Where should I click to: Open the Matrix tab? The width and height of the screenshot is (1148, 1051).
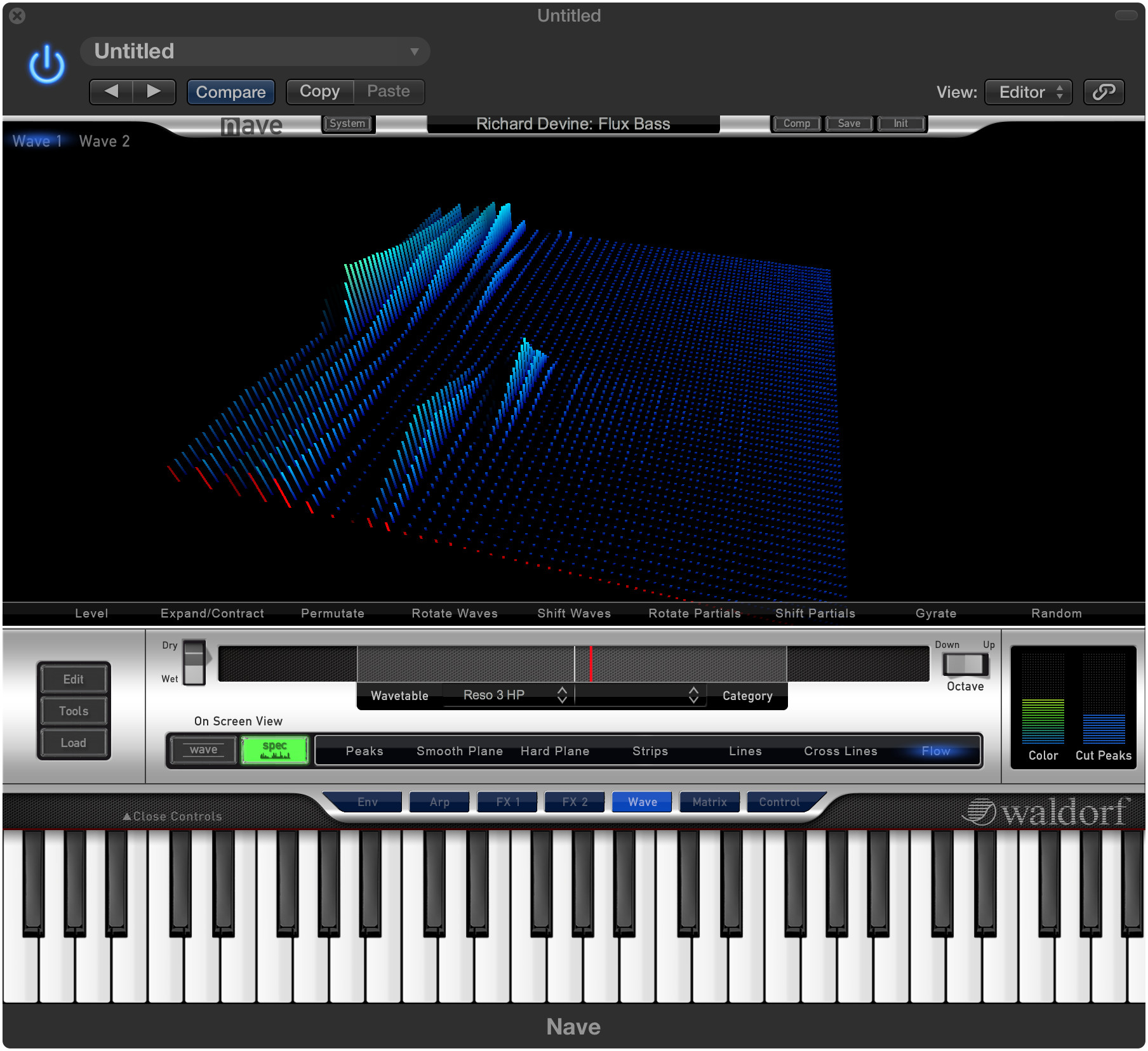click(710, 802)
